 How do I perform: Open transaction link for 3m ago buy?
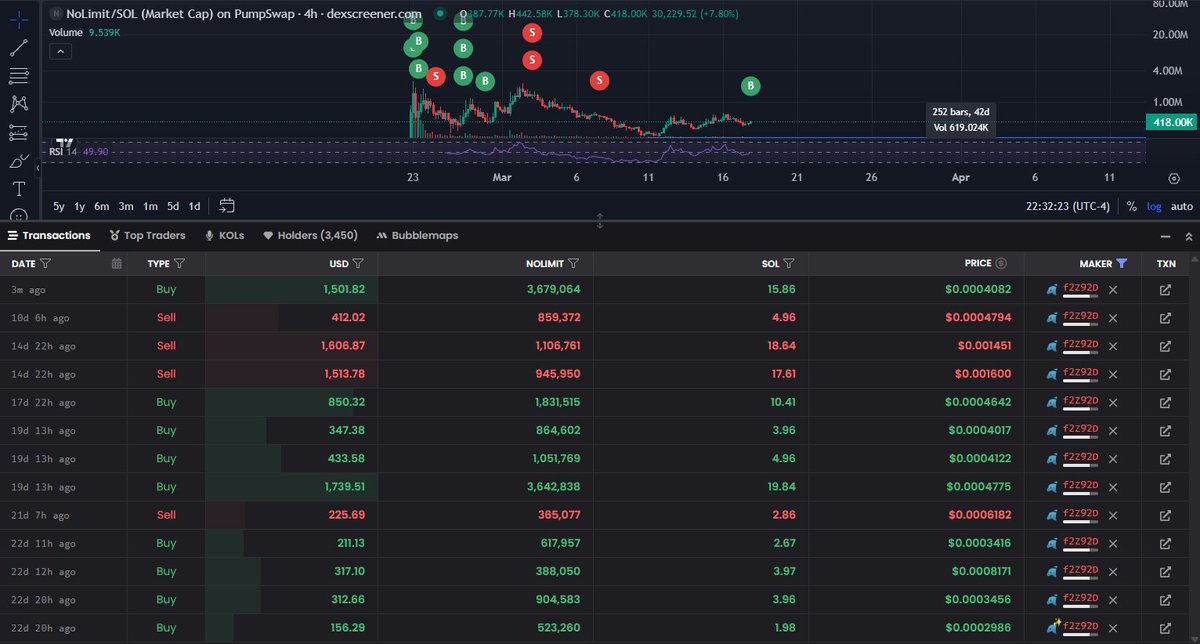(x=1165, y=290)
